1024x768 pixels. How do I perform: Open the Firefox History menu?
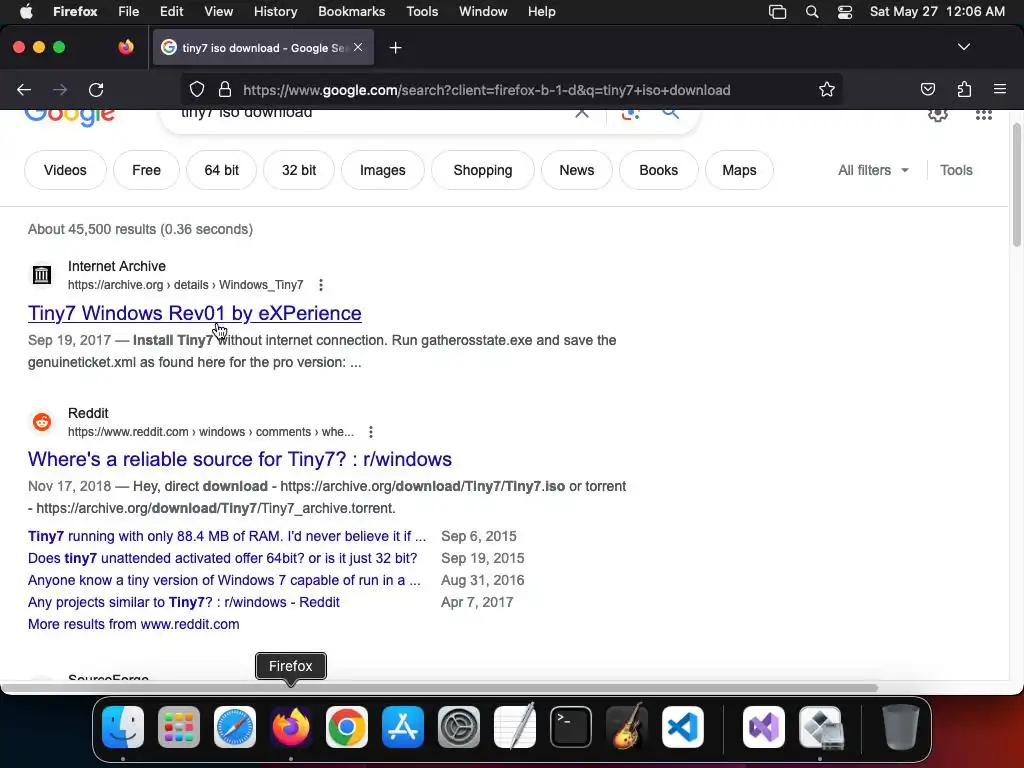[x=275, y=12]
